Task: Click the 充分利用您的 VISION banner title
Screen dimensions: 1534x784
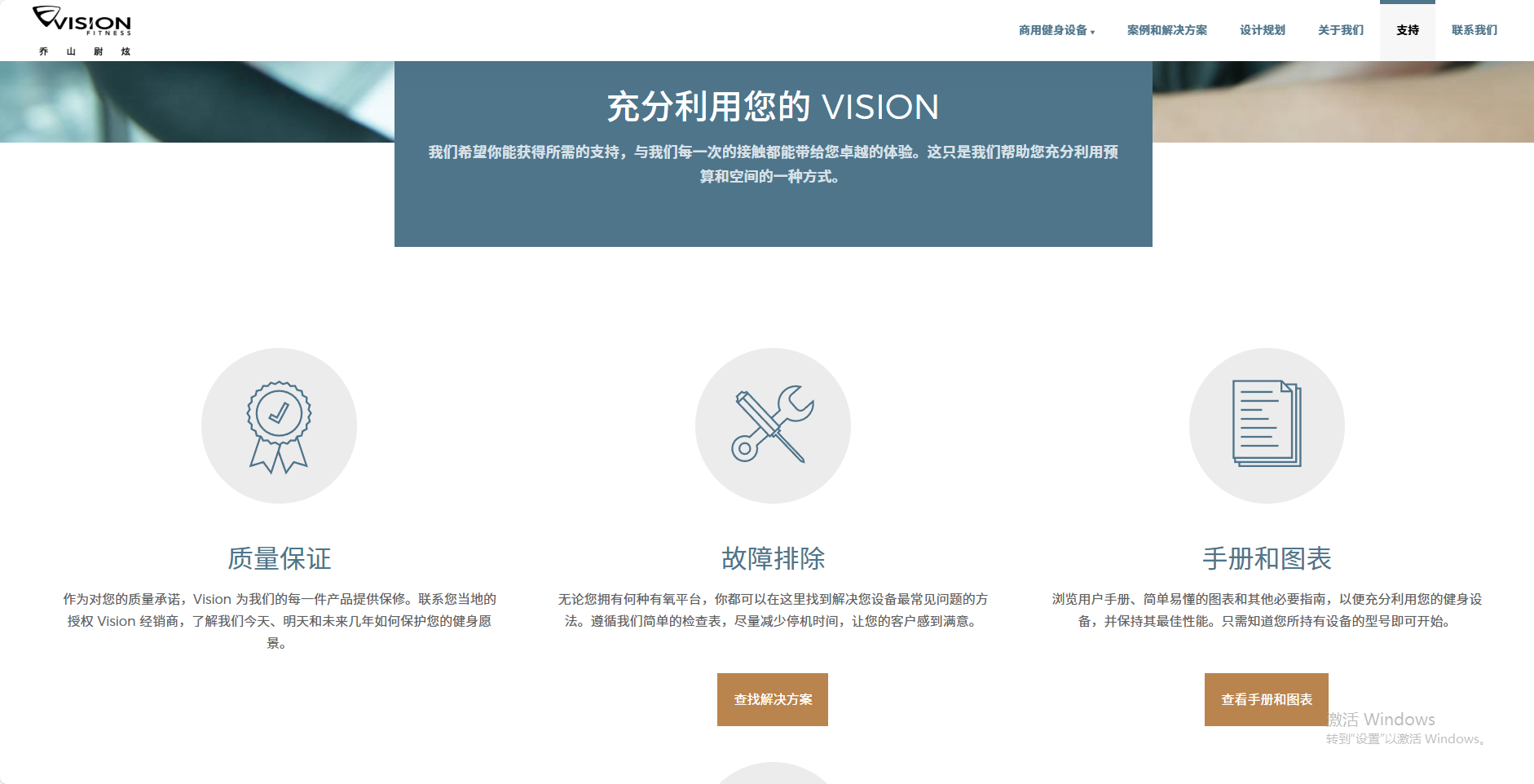Action: point(773,107)
